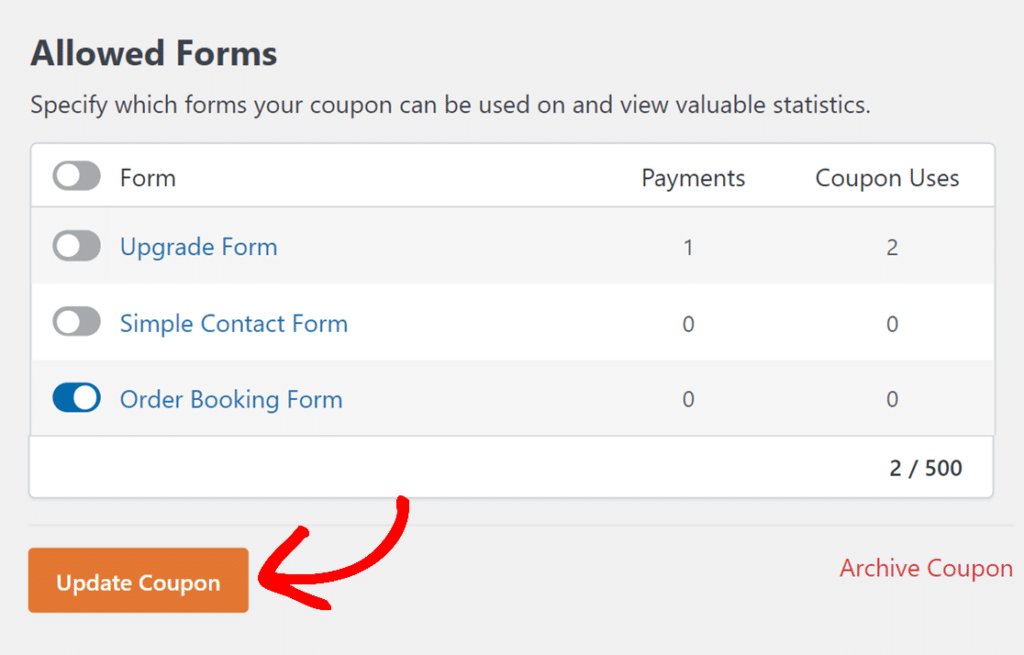Click the Payments column header
The height and width of the screenshot is (655, 1024).
coord(692,177)
